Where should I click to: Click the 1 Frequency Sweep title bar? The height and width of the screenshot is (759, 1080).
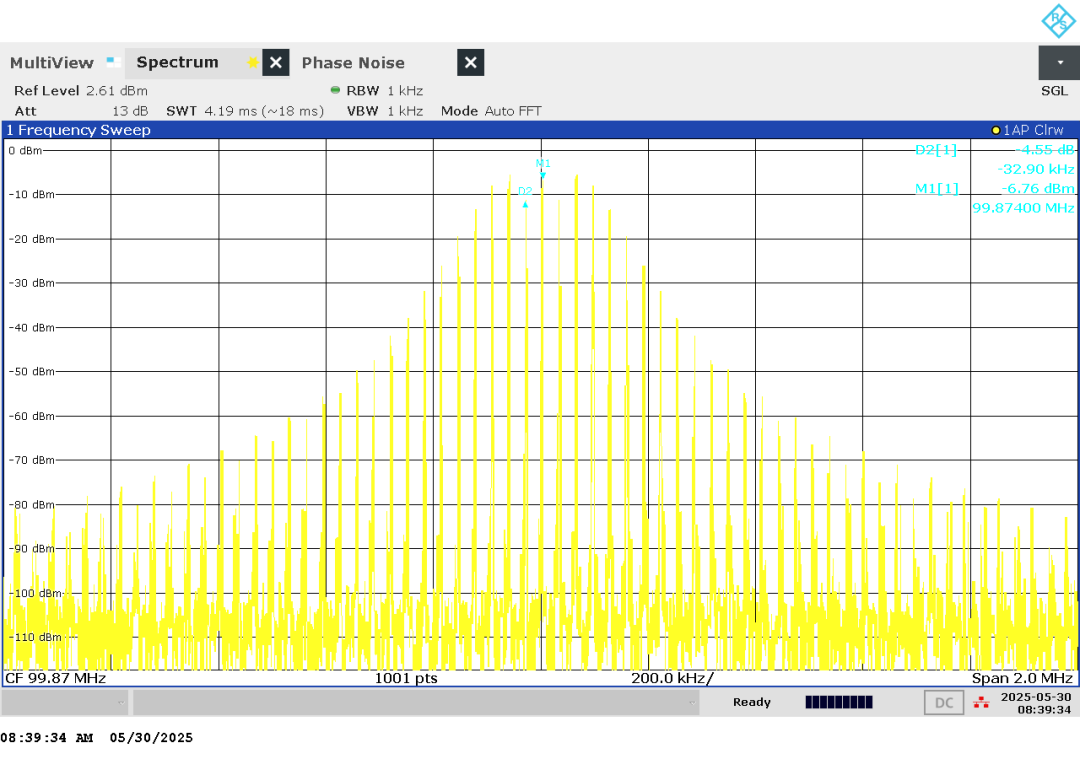coord(540,130)
